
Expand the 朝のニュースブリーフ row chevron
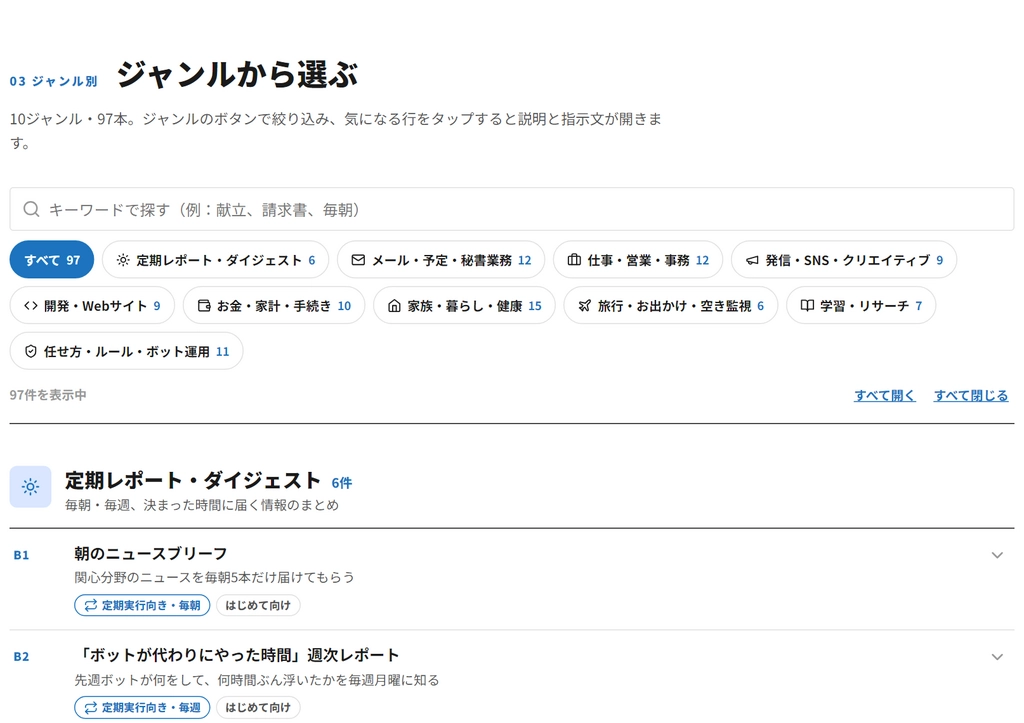click(x=997, y=555)
